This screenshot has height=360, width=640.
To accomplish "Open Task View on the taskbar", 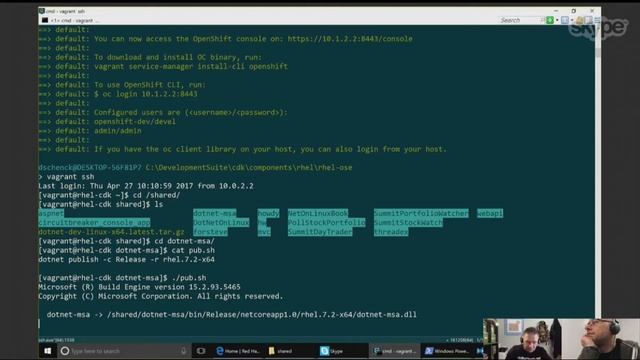I will pos(201,351).
